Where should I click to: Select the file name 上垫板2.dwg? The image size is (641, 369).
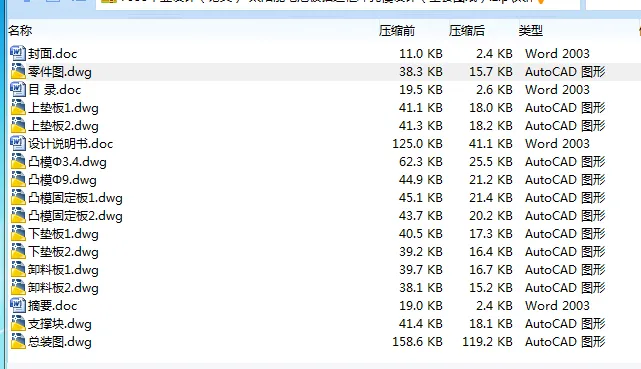63,125
